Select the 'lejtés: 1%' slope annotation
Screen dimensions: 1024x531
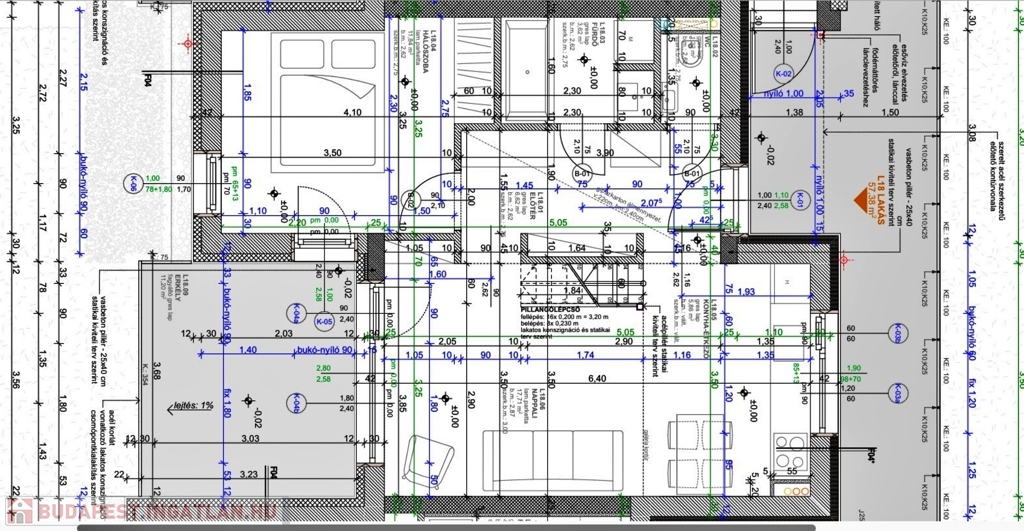click(x=191, y=406)
